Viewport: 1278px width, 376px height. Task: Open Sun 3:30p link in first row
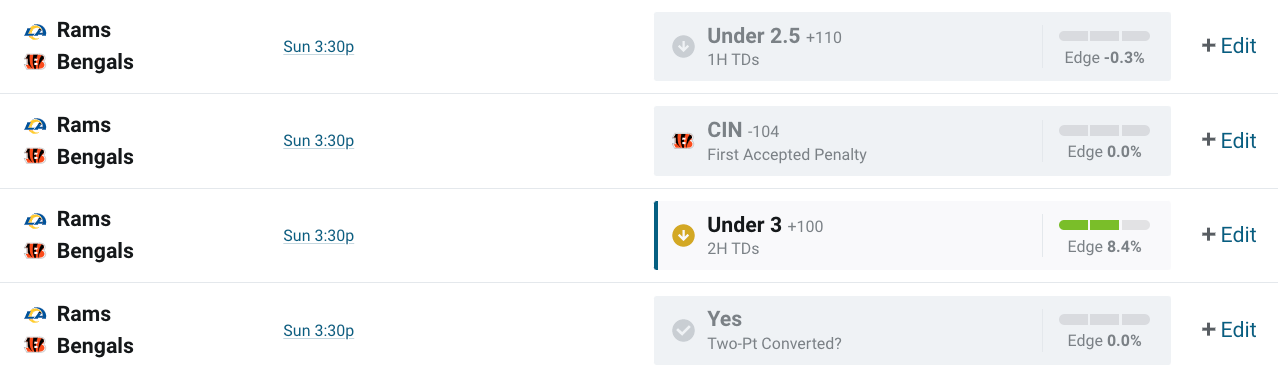[x=318, y=47]
